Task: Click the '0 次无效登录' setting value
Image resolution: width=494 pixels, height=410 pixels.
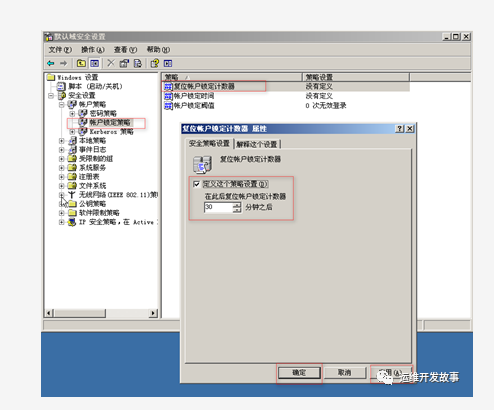Action: point(326,106)
